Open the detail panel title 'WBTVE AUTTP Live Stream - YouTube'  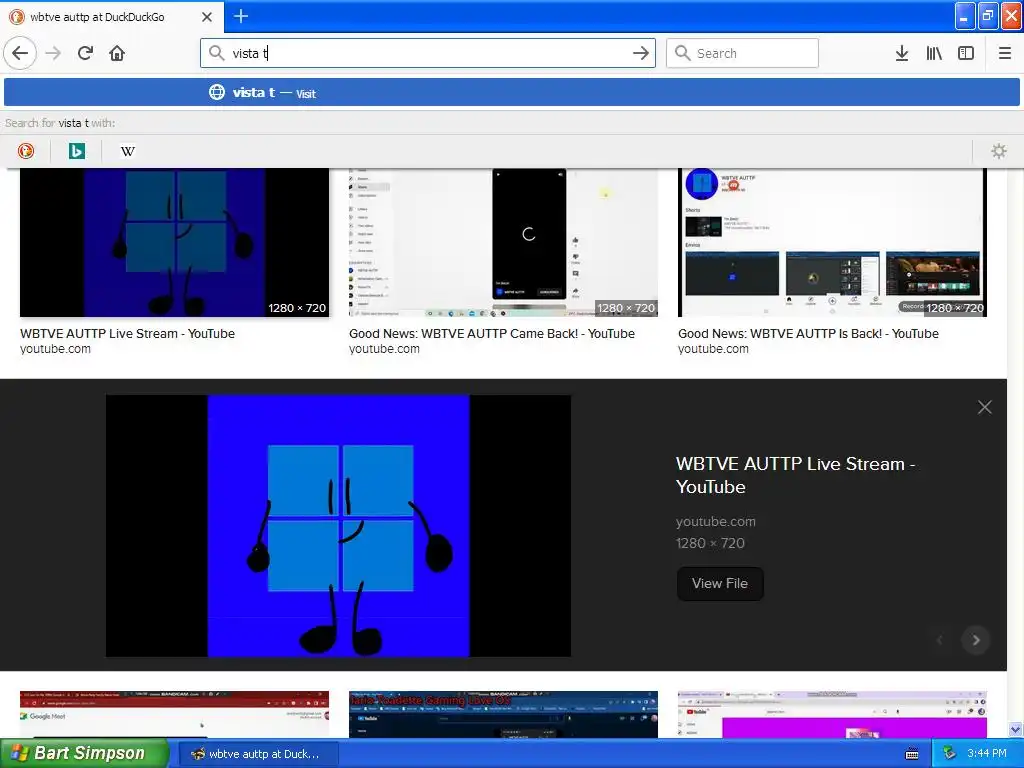coord(795,475)
